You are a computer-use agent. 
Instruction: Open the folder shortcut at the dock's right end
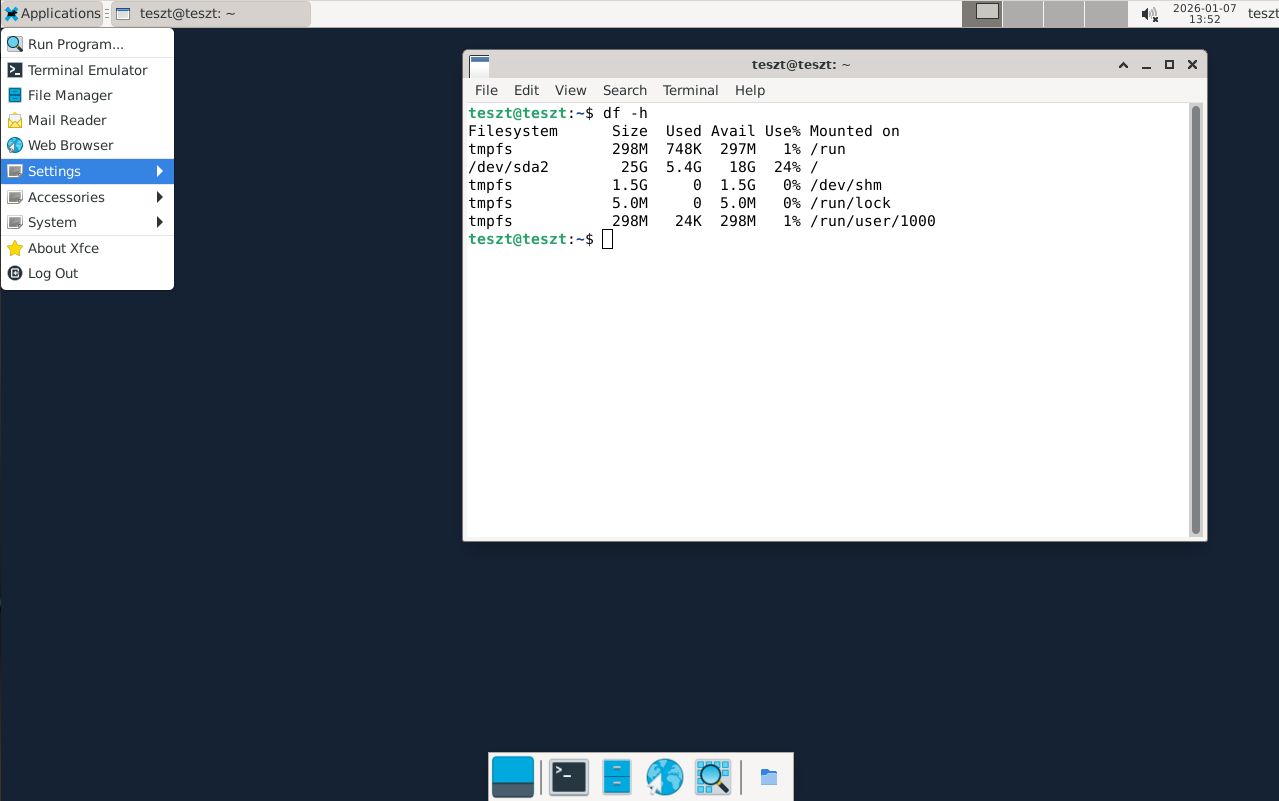[768, 776]
